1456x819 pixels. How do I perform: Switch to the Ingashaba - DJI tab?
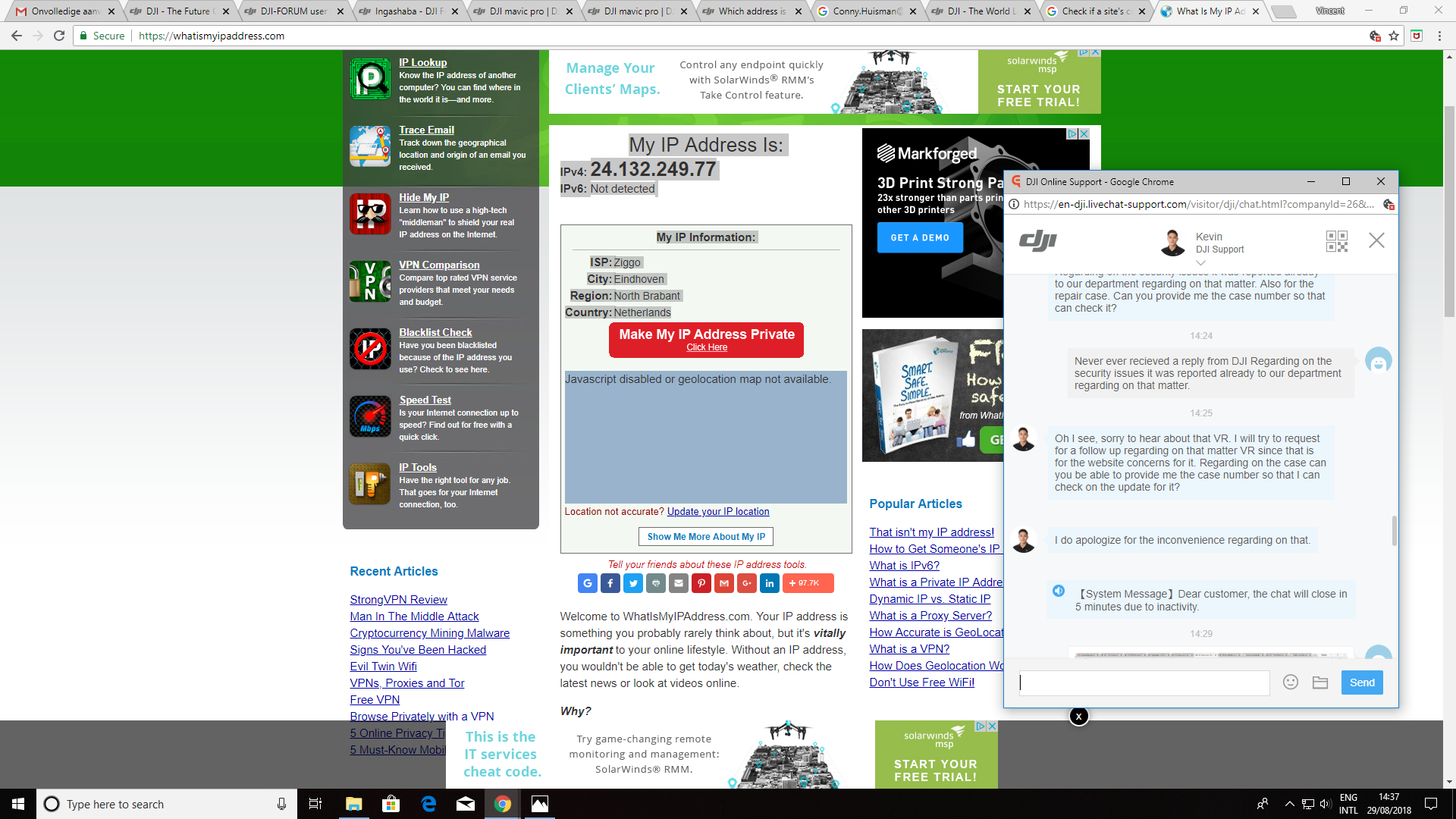point(409,11)
